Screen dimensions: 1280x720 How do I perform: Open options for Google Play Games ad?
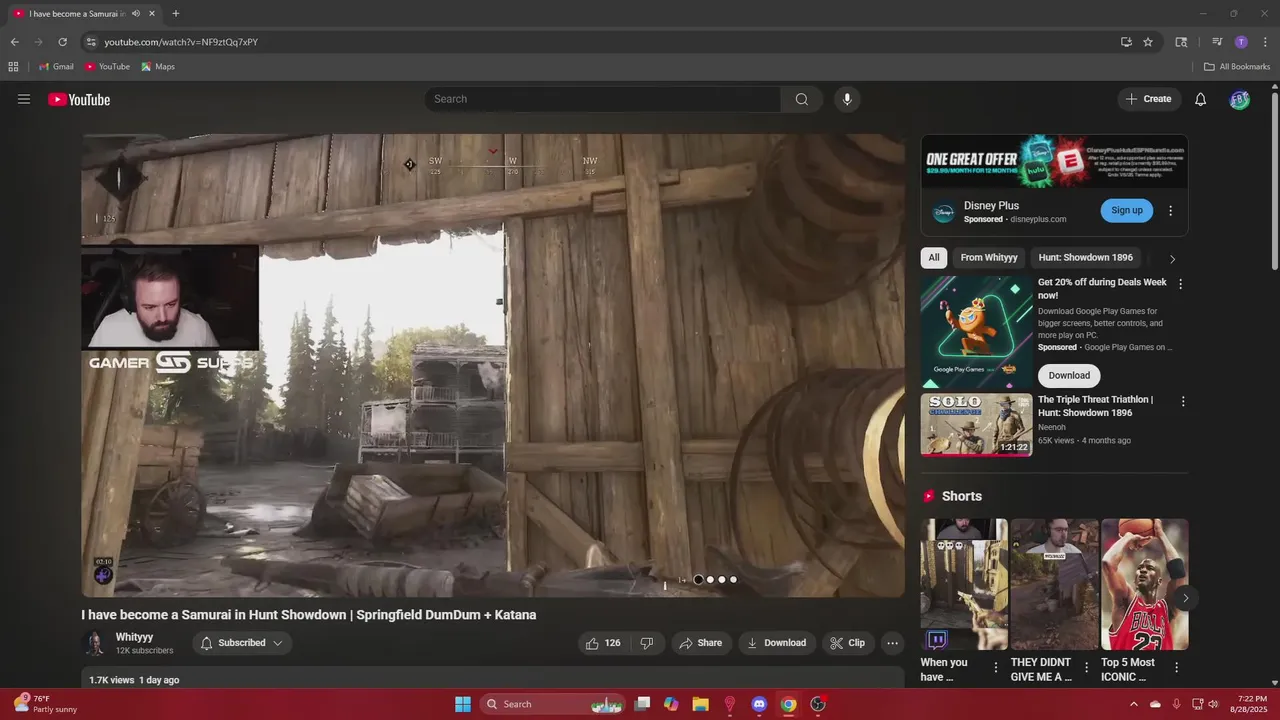tap(1180, 284)
